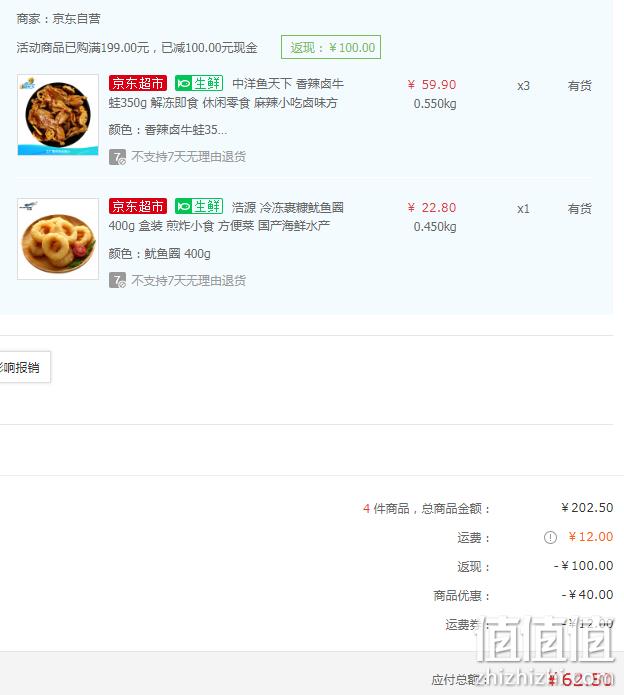
Task: Click the 不支持7天无理由退货 text under frog item
Action: pos(189,157)
